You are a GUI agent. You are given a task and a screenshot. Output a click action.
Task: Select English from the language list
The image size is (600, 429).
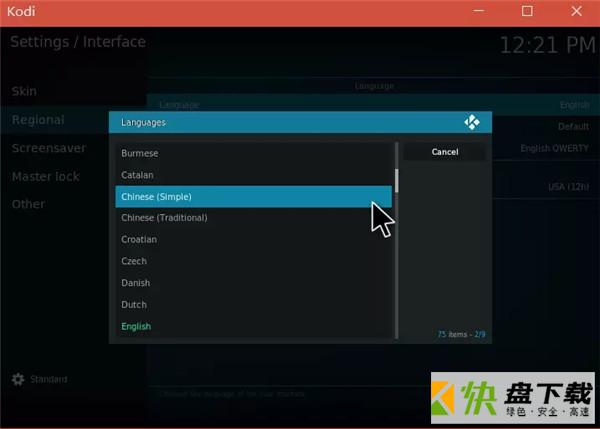tap(253, 326)
